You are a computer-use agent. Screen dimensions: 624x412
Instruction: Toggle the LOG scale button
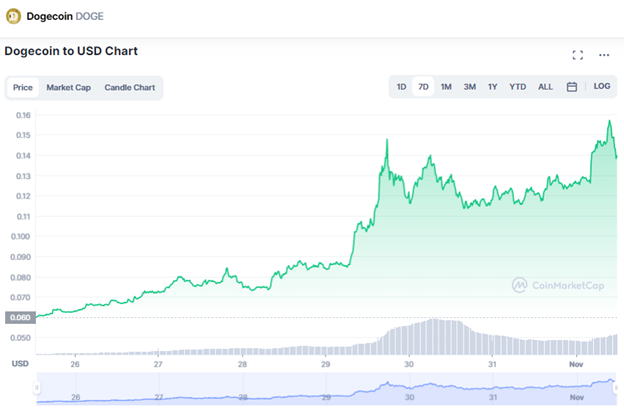(602, 86)
